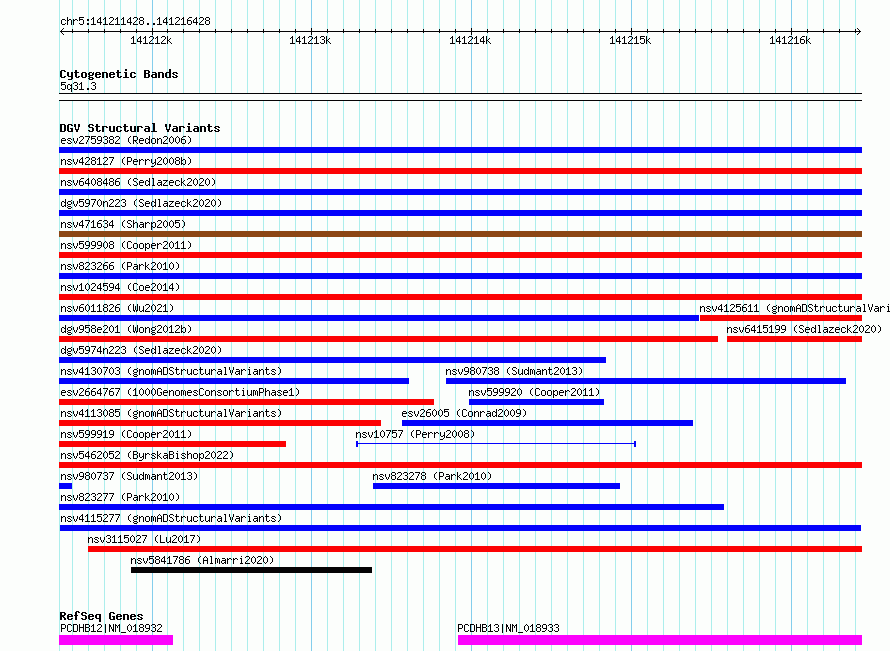Viewport: 890px width, 651px height.
Task: Open the PCDHB13|NM_018933 gene bar
Action: 660,640
